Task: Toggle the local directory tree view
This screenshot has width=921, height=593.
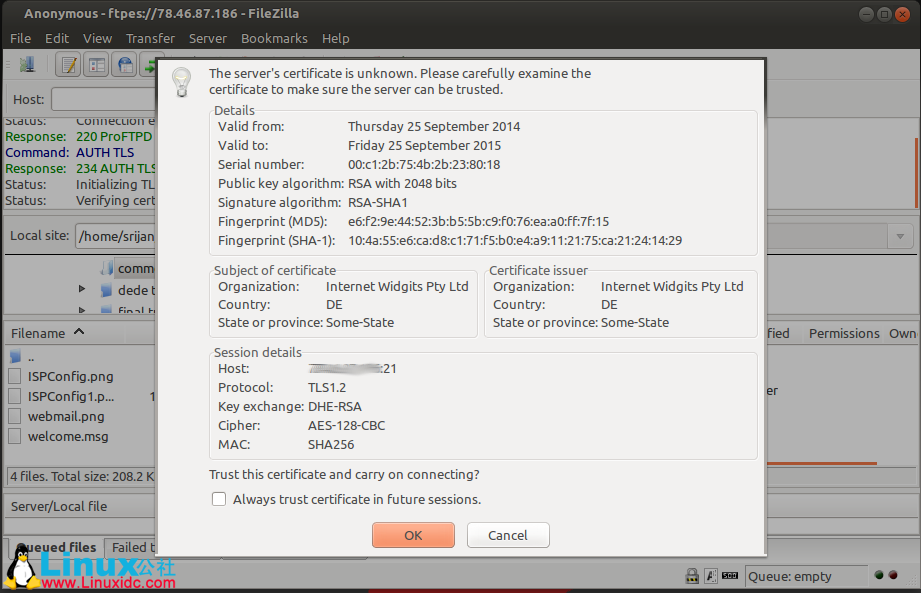Action: pos(95,63)
